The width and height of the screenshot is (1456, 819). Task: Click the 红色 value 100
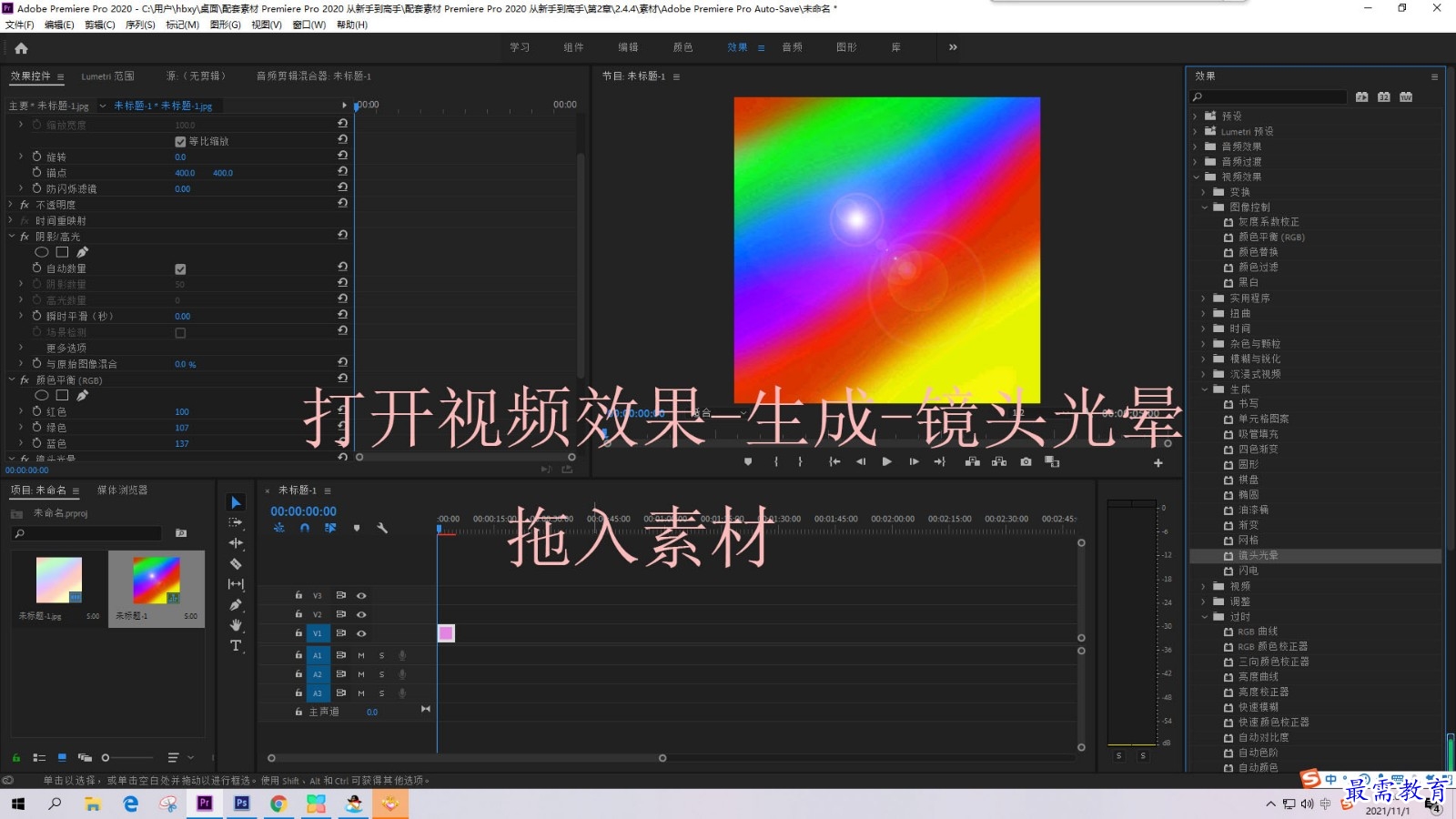coord(182,412)
